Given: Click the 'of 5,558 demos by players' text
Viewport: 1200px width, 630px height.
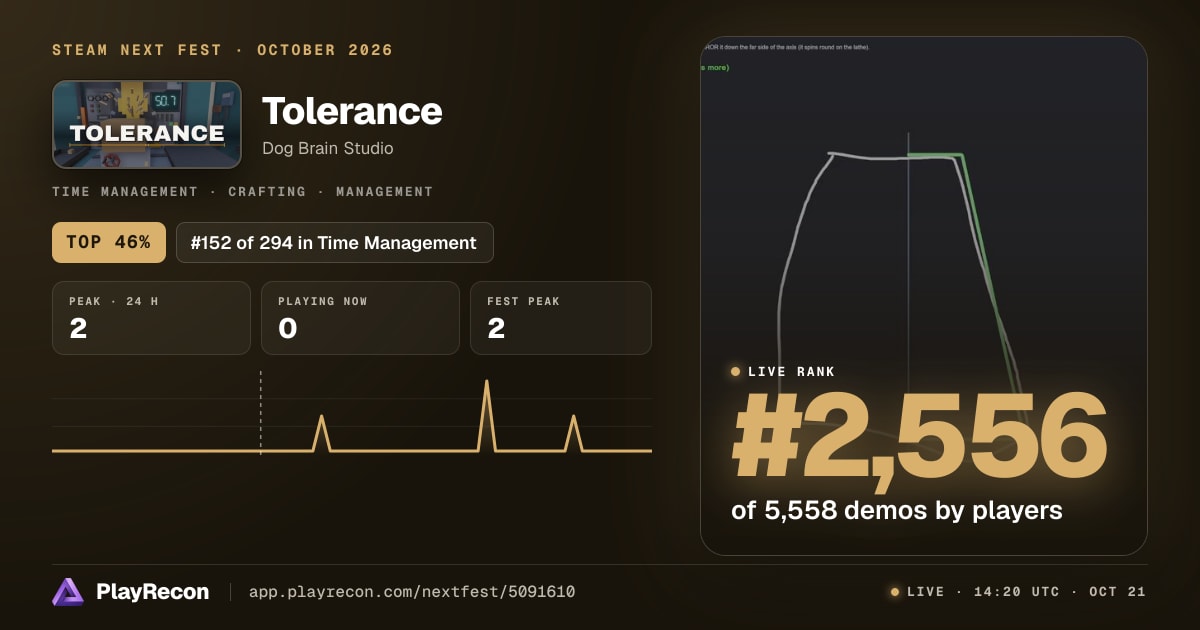Looking at the screenshot, I should point(897,510).
